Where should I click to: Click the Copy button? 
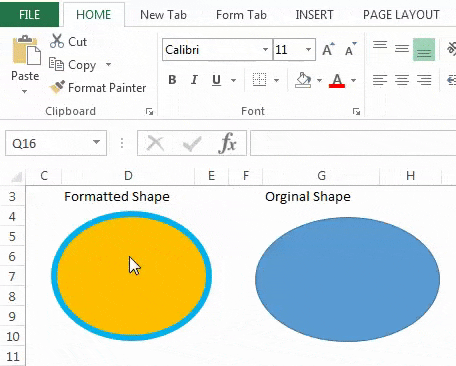pos(72,65)
